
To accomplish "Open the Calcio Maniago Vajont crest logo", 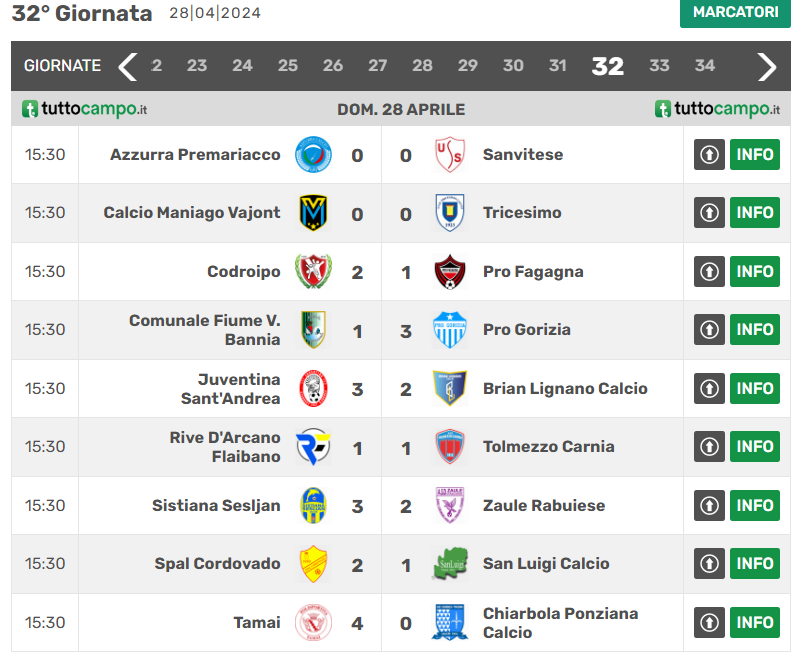I will 313,213.
